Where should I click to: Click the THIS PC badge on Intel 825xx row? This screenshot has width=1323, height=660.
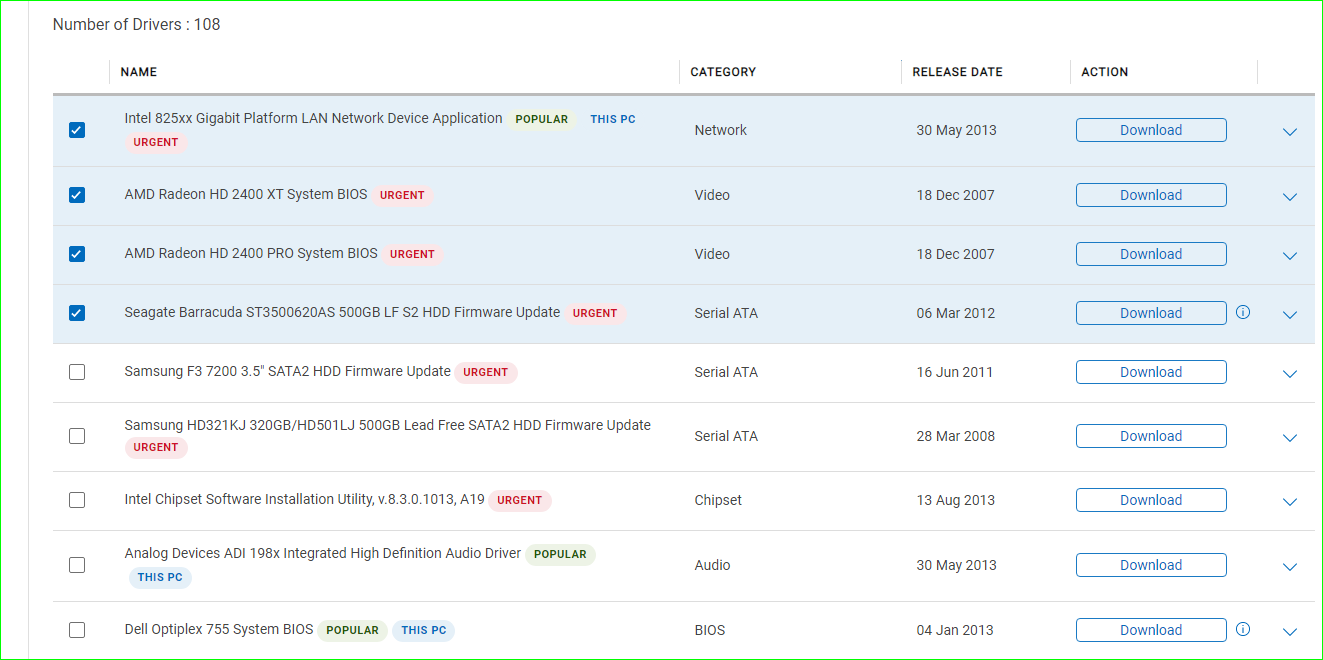coord(613,119)
